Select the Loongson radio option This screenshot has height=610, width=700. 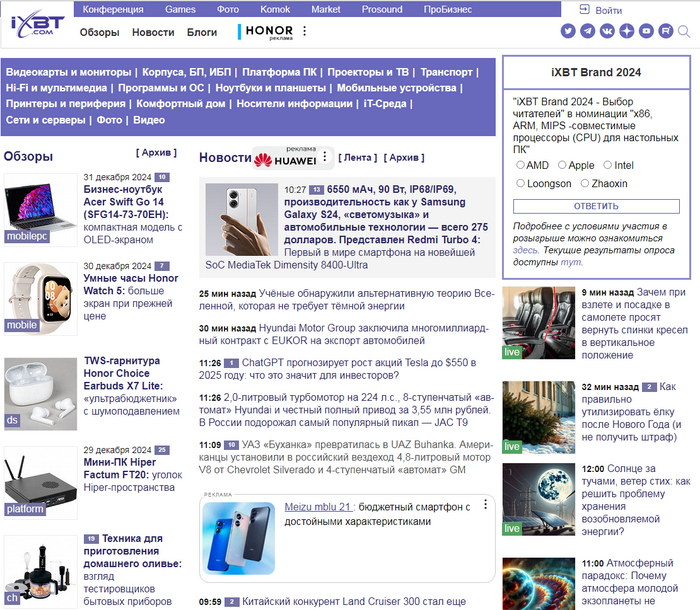click(x=520, y=183)
